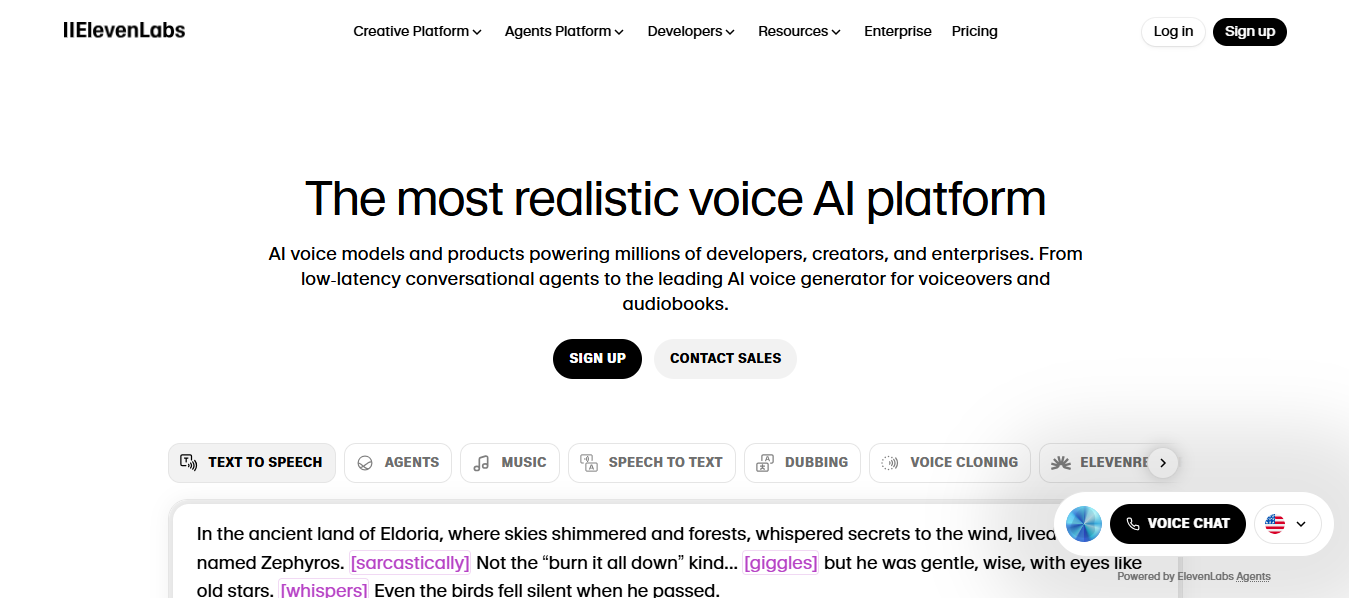This screenshot has width=1349, height=598.
Task: Open the Powered by ElevenLabs Agents link
Action: pos(1193,576)
